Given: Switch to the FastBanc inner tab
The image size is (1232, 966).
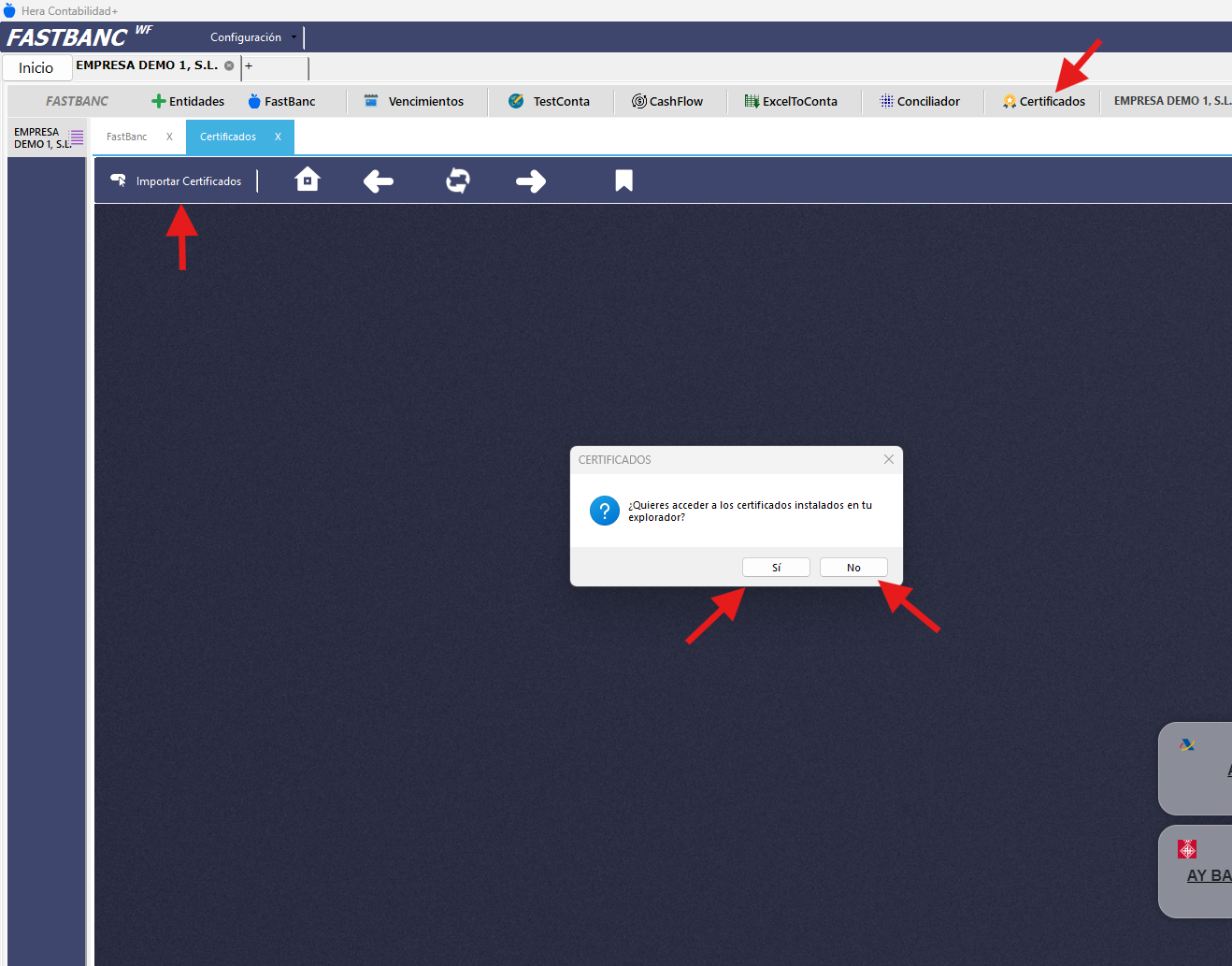Looking at the screenshot, I should [127, 137].
